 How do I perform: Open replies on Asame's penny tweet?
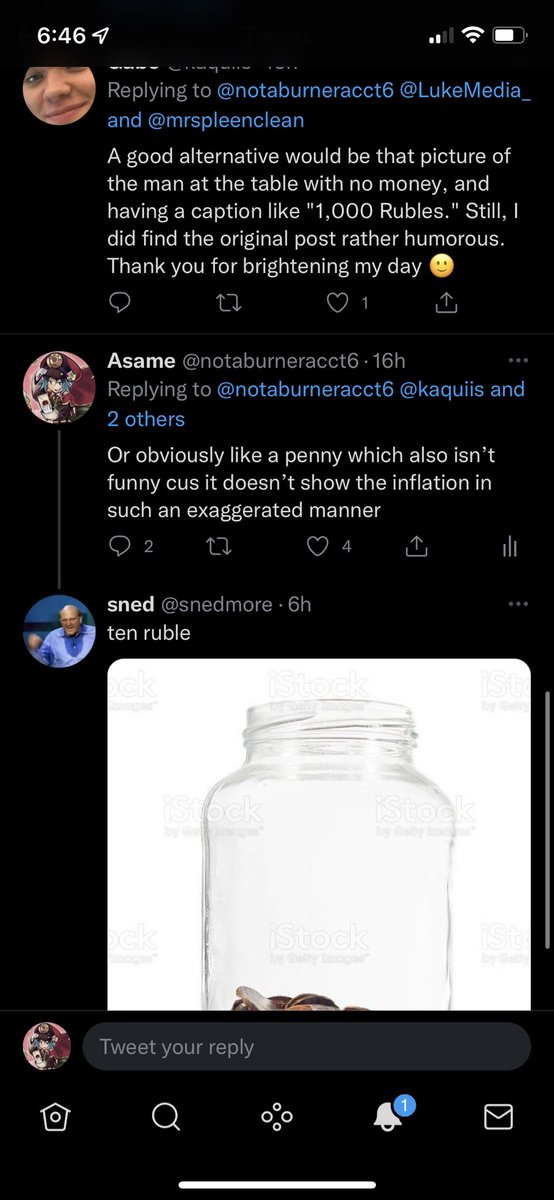[120, 546]
